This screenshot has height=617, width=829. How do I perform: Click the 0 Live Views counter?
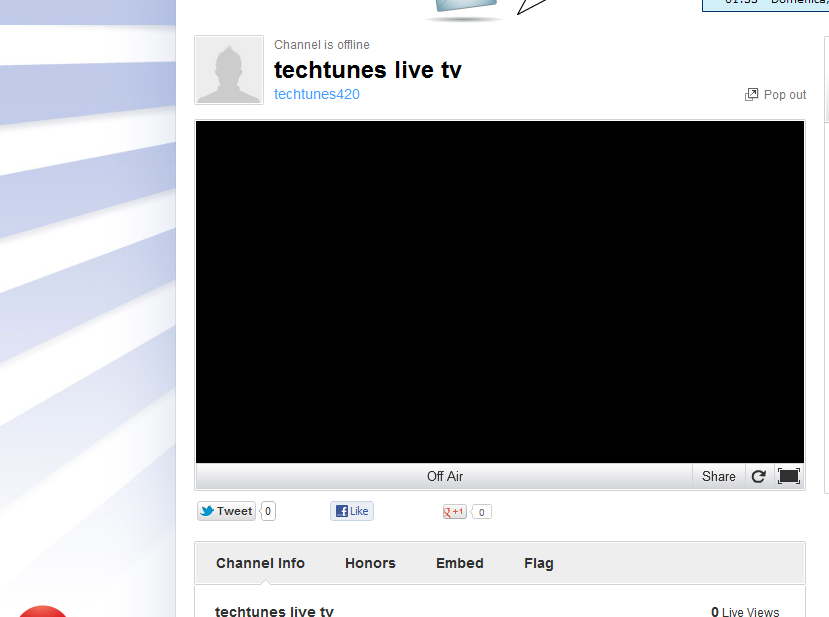tap(744, 612)
